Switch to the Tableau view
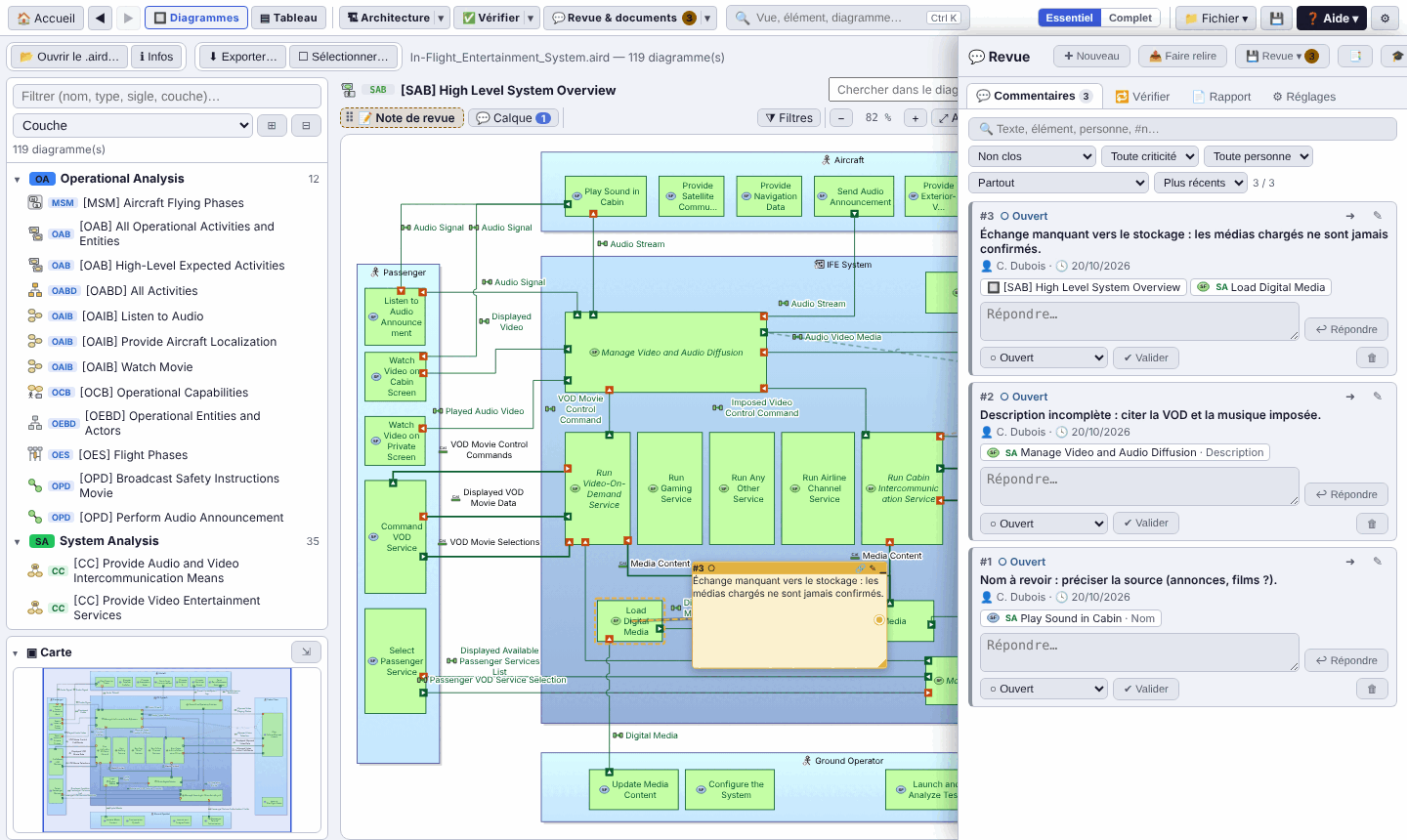 pos(289,18)
